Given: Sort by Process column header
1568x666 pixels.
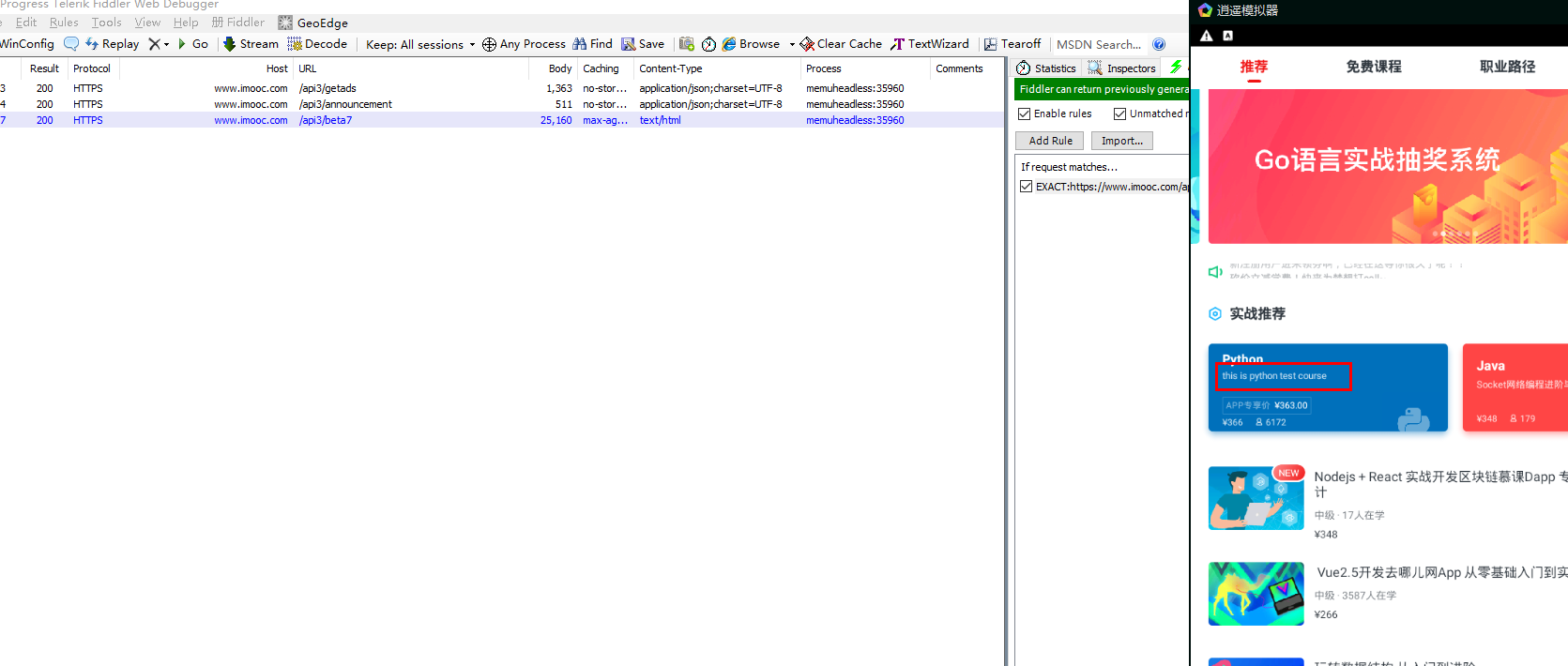Looking at the screenshot, I should [864, 68].
